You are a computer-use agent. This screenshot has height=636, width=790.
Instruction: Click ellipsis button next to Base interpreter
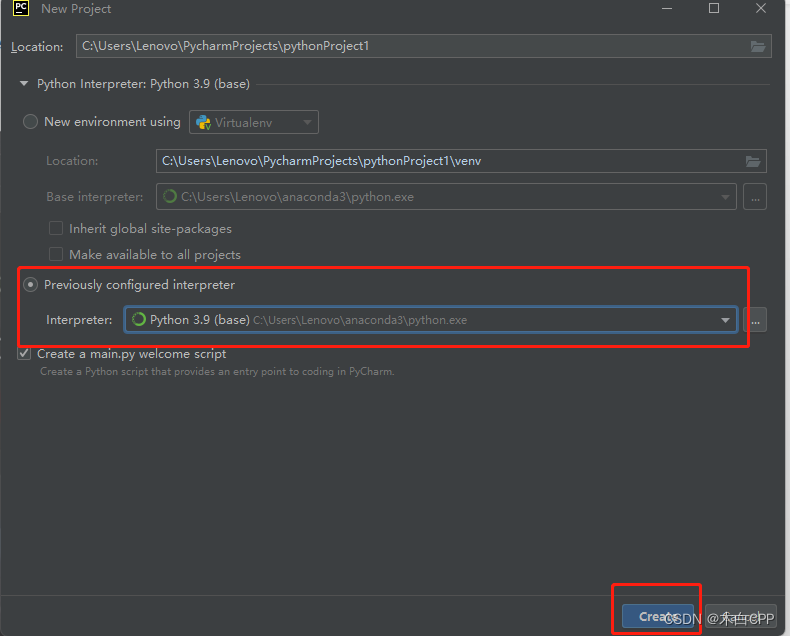pos(755,197)
